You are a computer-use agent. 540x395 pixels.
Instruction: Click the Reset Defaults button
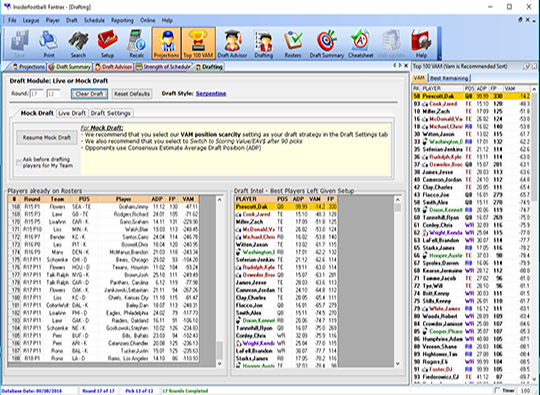coord(132,94)
